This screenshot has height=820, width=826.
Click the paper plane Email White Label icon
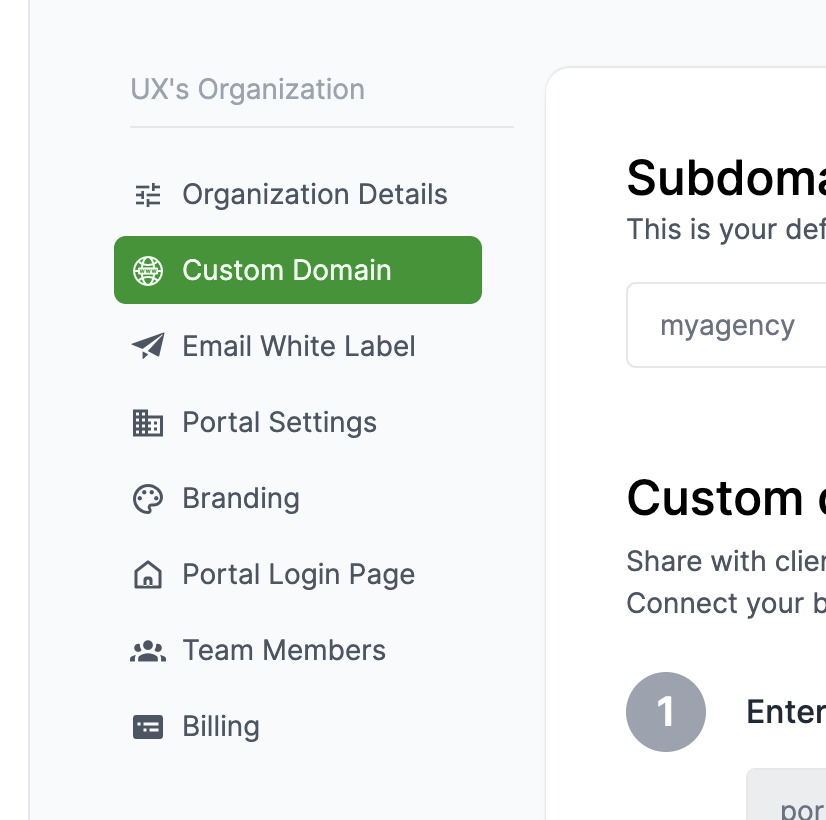pos(148,346)
